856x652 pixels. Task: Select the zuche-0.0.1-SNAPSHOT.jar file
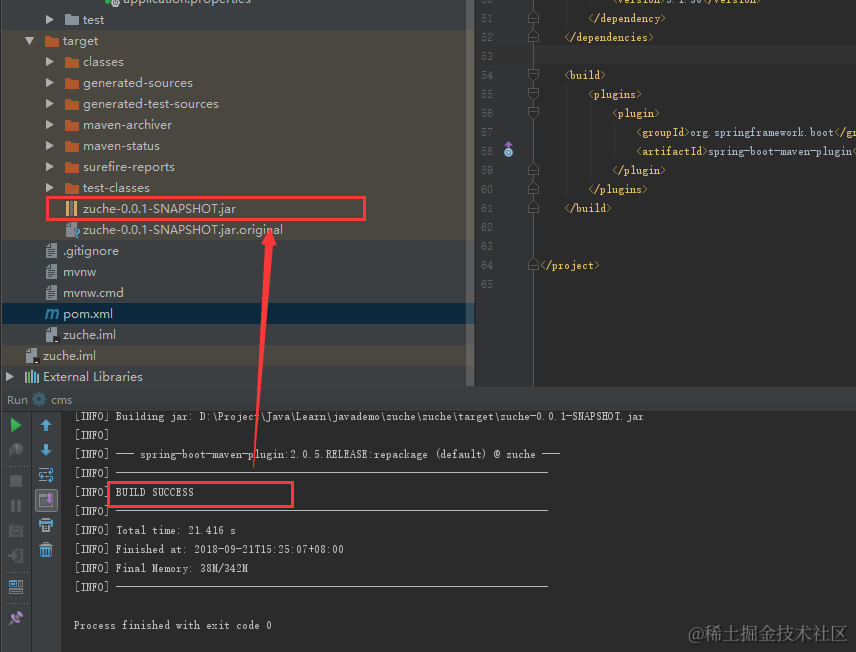[x=160, y=208]
